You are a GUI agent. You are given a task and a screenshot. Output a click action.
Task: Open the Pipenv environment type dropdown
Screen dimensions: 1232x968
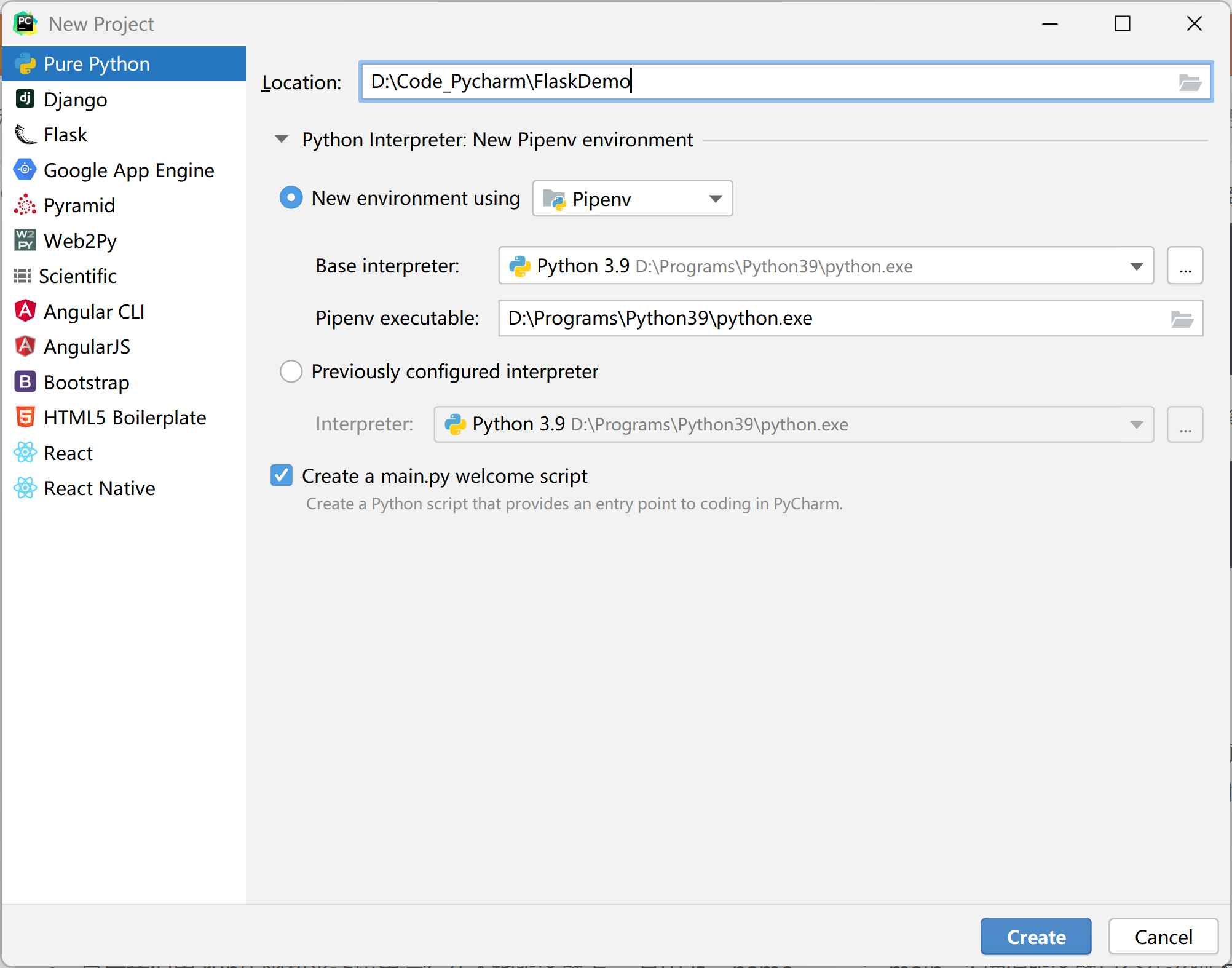[x=632, y=199]
